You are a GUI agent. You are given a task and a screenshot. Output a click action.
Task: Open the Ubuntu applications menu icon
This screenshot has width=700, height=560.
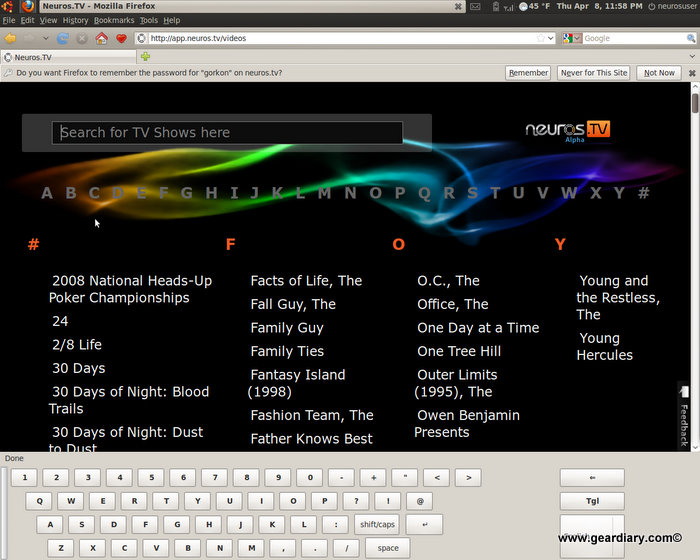pos(8,6)
